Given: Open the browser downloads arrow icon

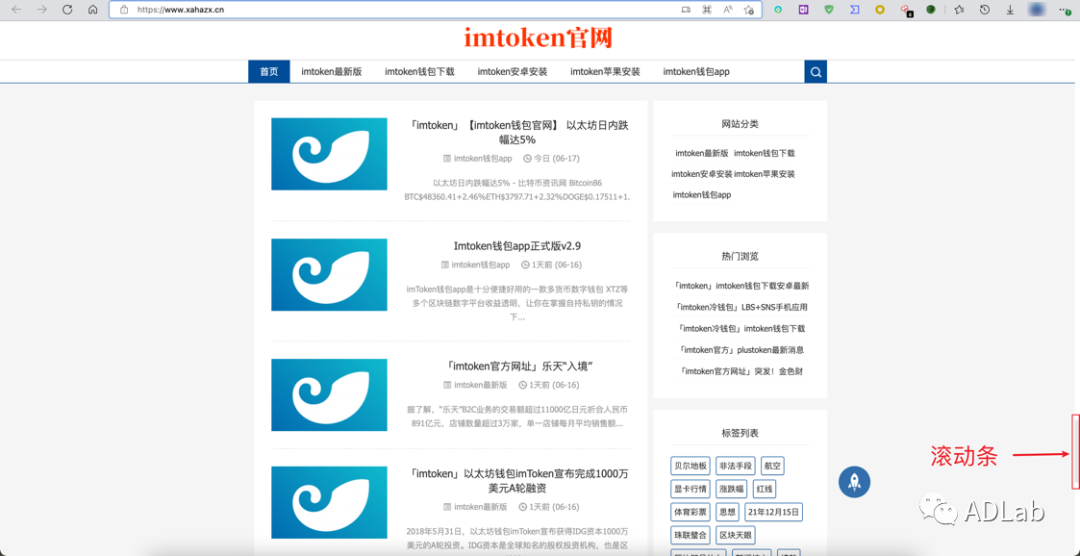Looking at the screenshot, I should coord(1010,9).
